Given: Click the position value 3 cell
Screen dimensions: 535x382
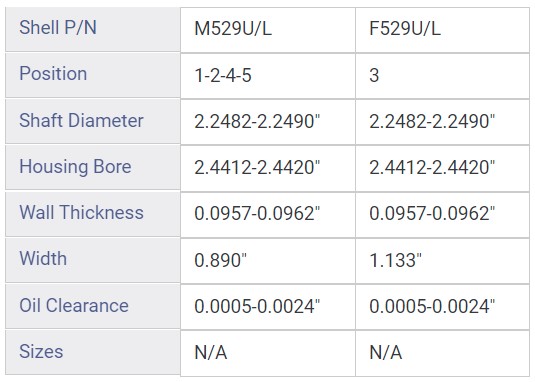Looking at the screenshot, I should (442, 76).
